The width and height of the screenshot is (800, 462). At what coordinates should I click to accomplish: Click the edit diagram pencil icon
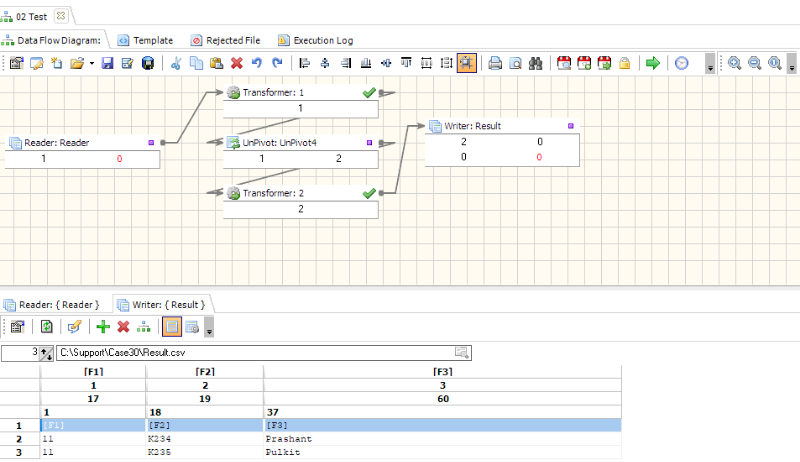[x=37, y=63]
